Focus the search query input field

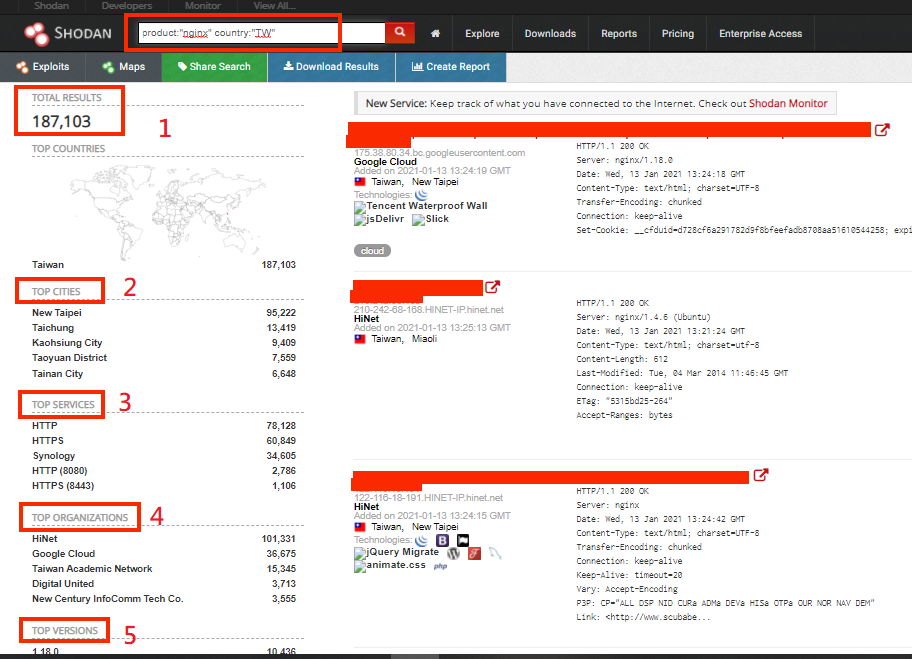coord(262,33)
